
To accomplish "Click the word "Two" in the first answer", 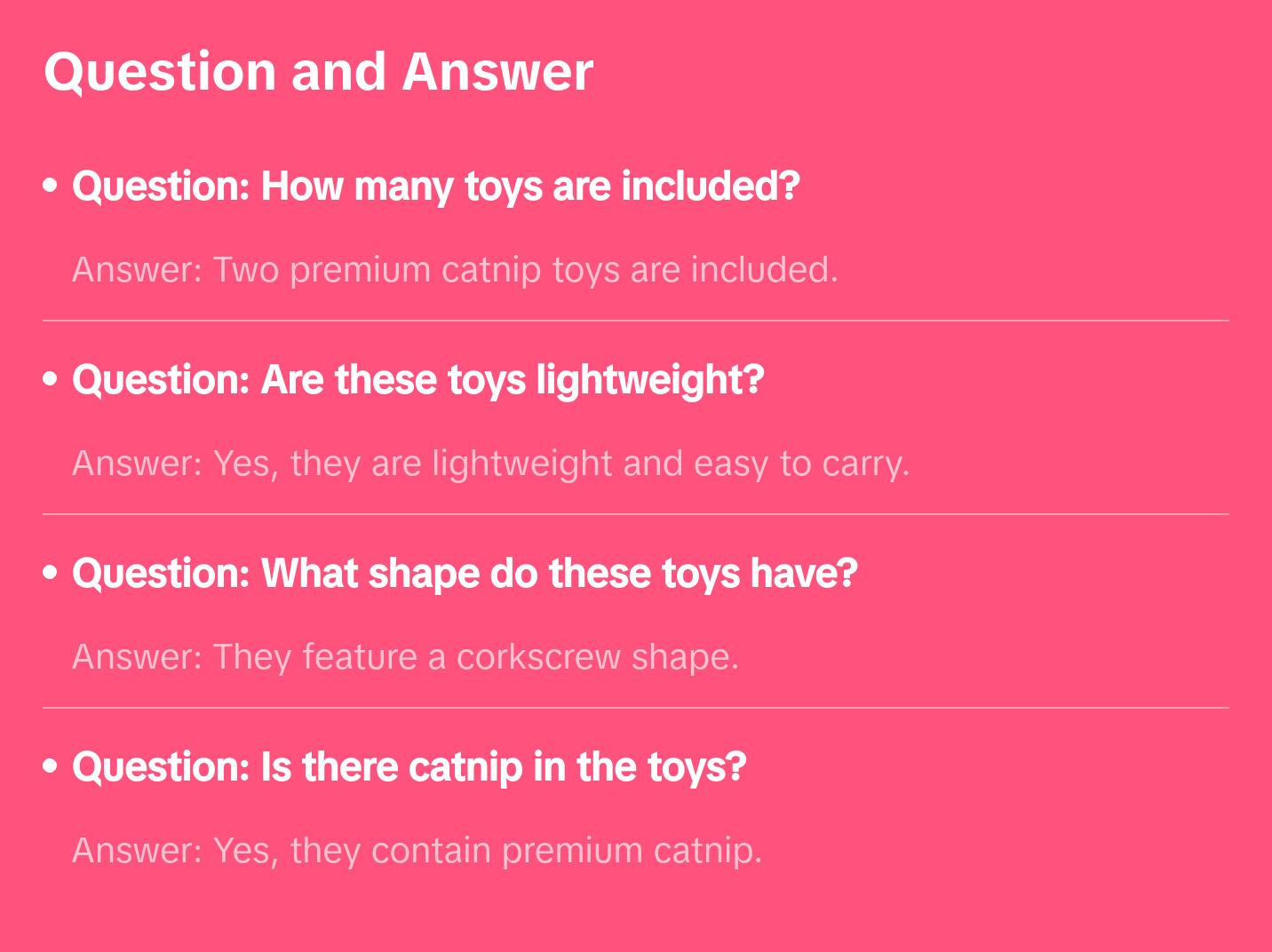I will pos(246,270).
